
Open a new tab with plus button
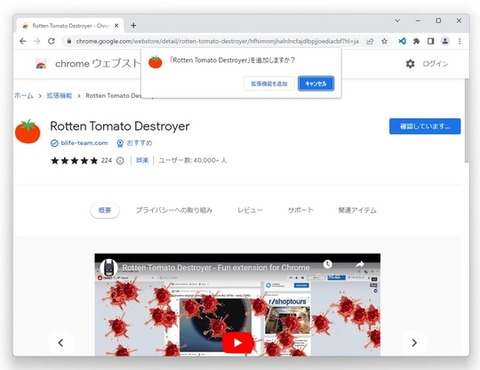coord(133,25)
